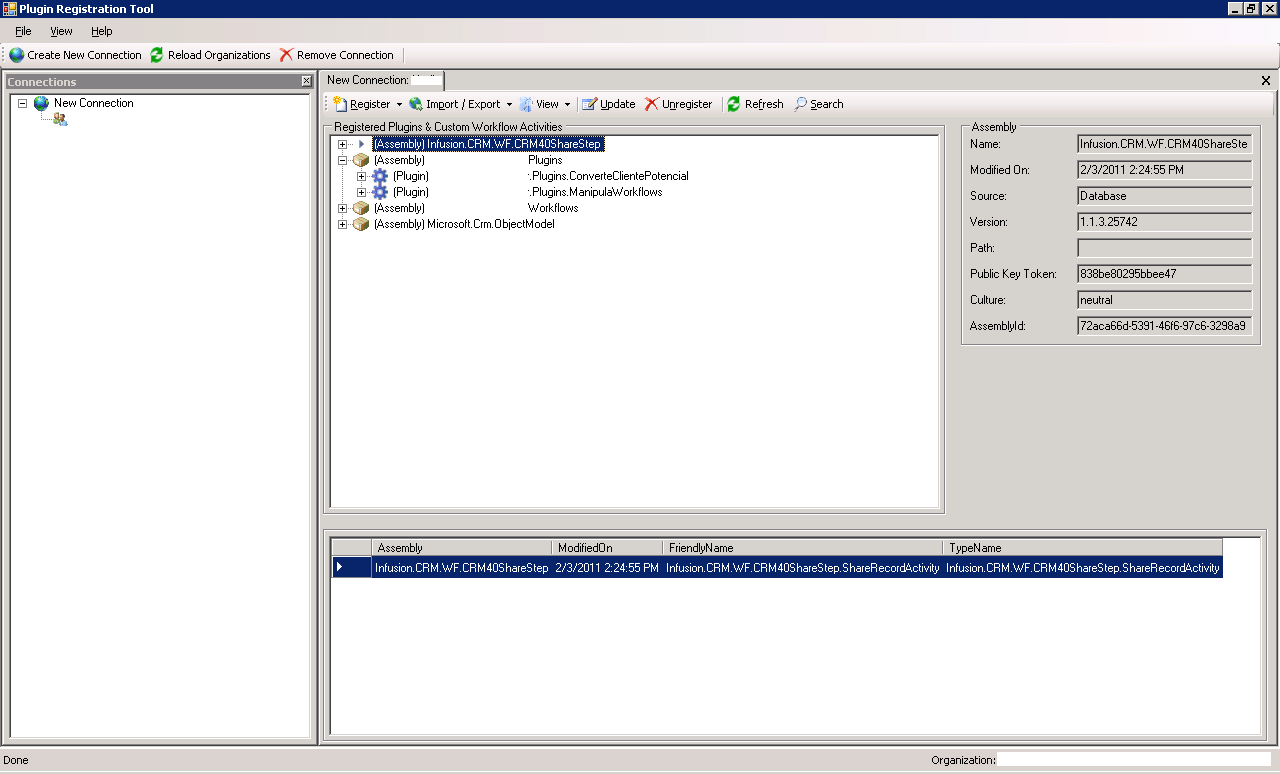Open the Register dropdown
1280x774 pixels.
[x=399, y=104]
